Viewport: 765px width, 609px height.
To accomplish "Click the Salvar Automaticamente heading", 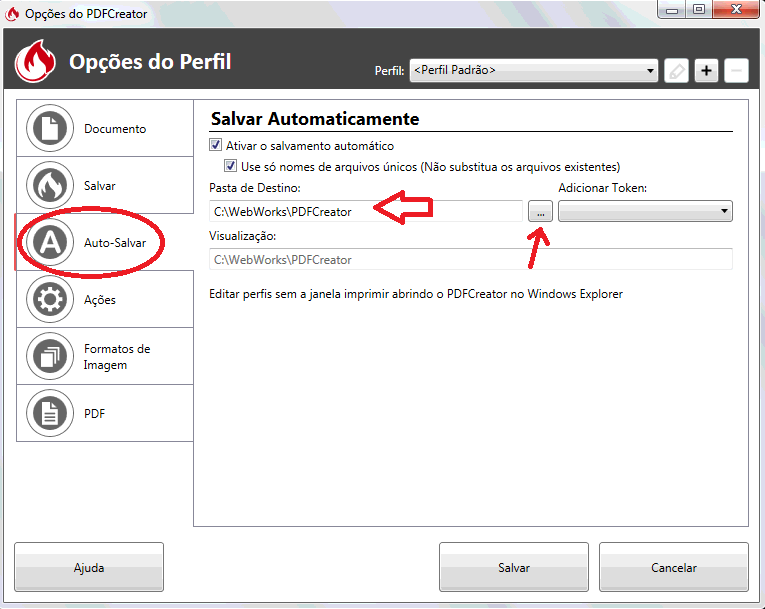I will pyautogui.click(x=315, y=119).
